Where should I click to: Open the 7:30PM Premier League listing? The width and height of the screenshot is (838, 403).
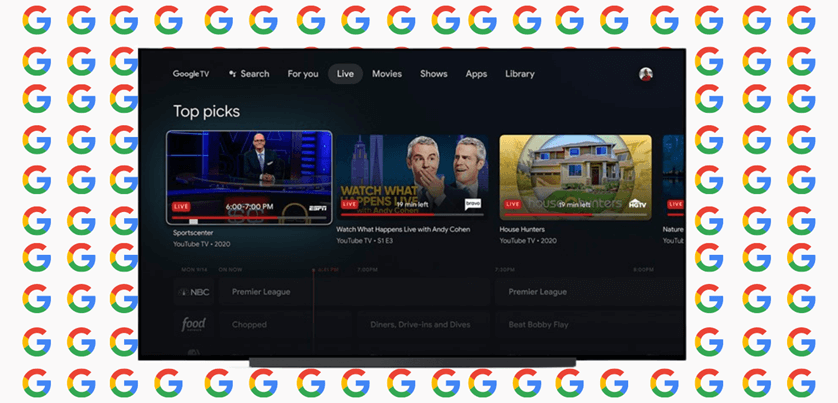[589, 292]
